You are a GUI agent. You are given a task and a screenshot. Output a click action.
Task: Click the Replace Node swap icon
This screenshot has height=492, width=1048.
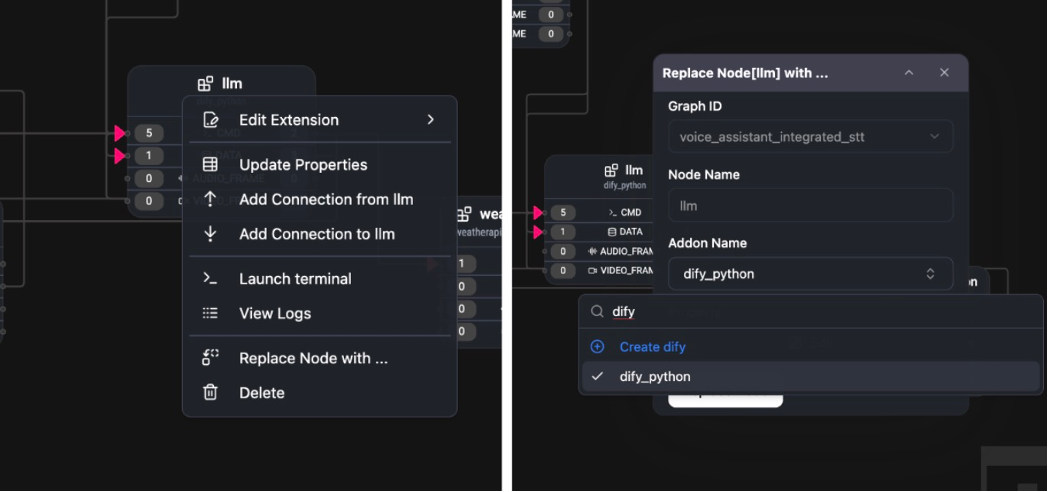[210, 358]
